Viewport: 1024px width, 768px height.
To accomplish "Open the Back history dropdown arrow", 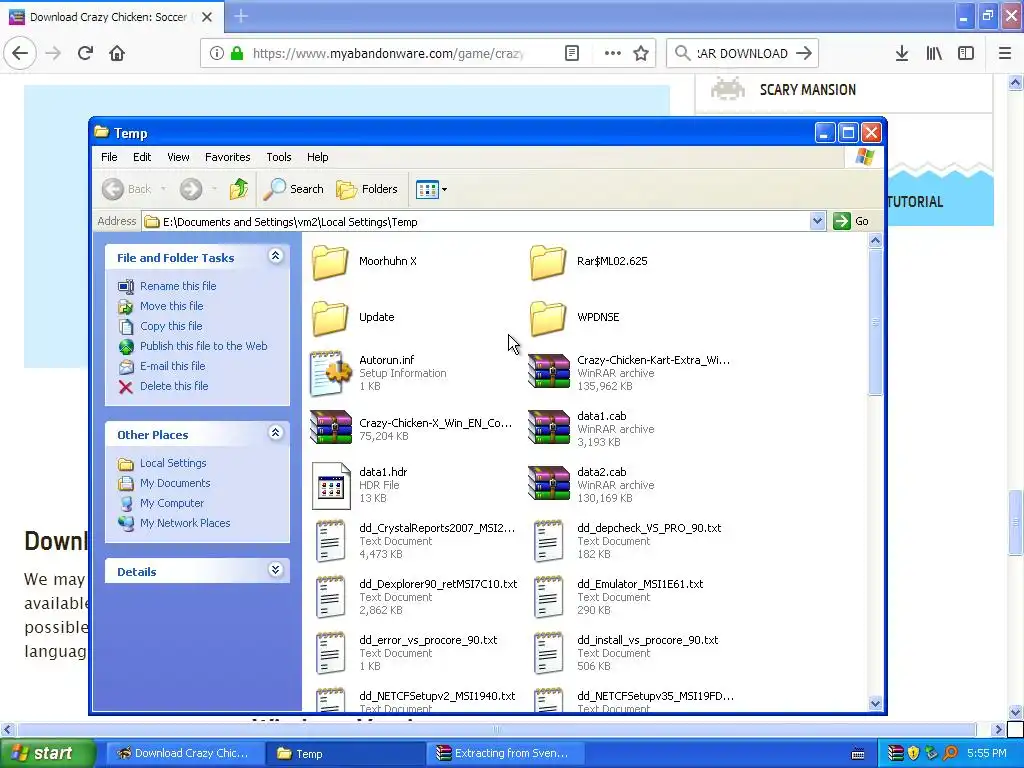I will pyautogui.click(x=163, y=189).
